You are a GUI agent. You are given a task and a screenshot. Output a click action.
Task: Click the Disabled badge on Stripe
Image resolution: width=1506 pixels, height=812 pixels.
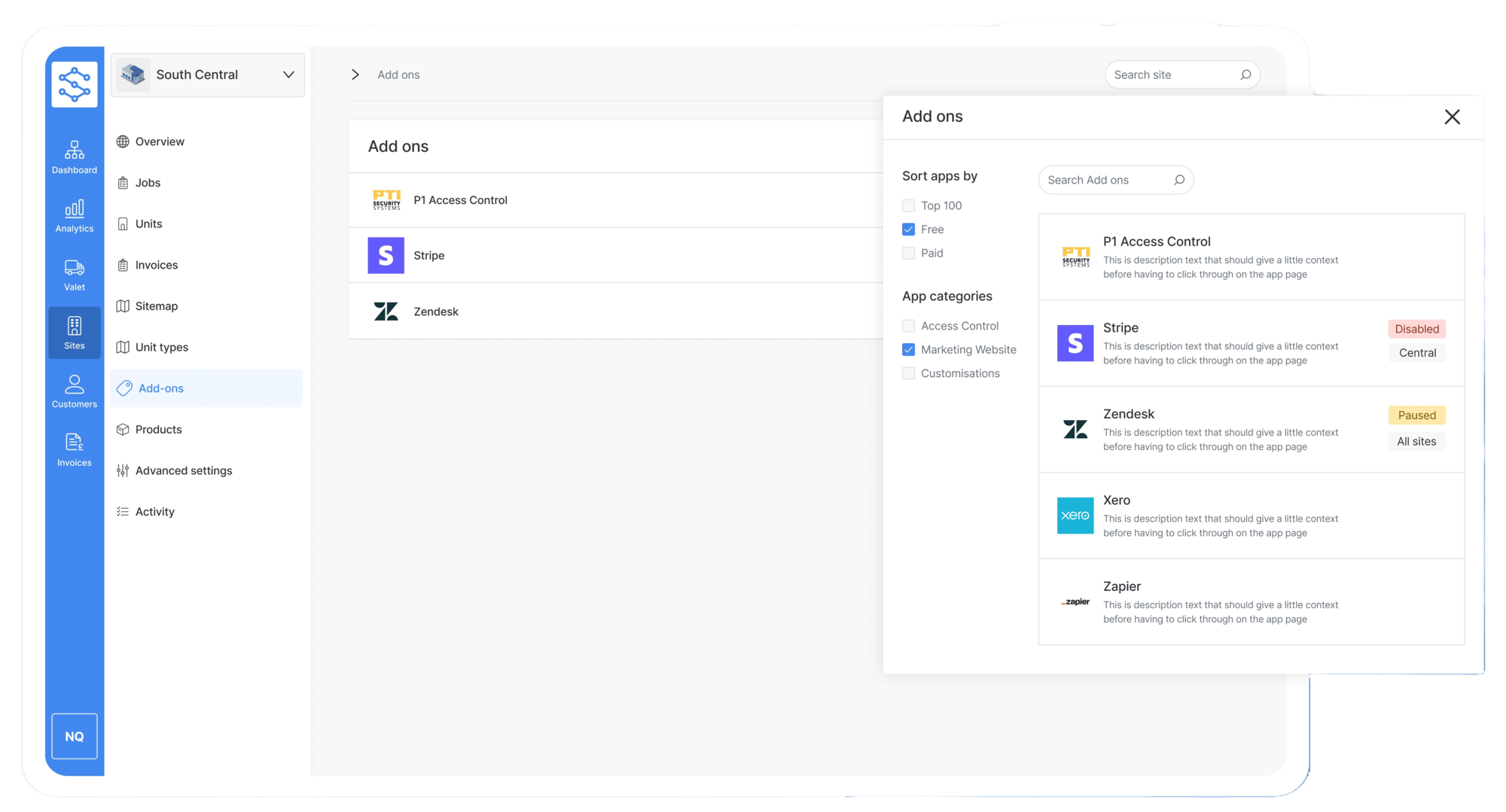coord(1416,329)
